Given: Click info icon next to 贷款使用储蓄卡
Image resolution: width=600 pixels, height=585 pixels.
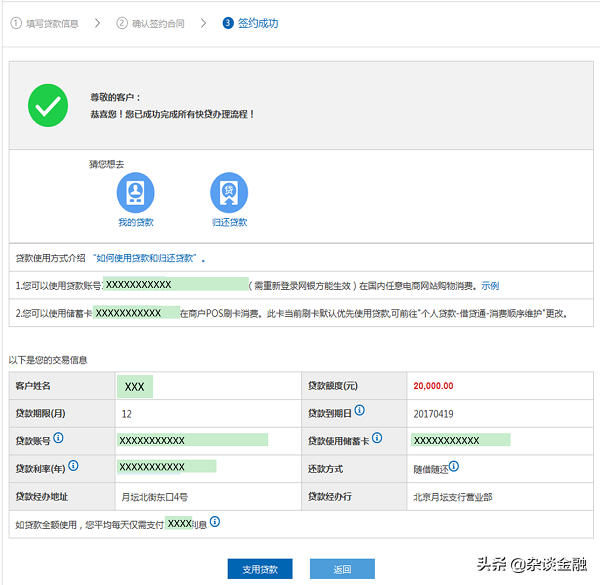Looking at the screenshot, I should click(377, 438).
